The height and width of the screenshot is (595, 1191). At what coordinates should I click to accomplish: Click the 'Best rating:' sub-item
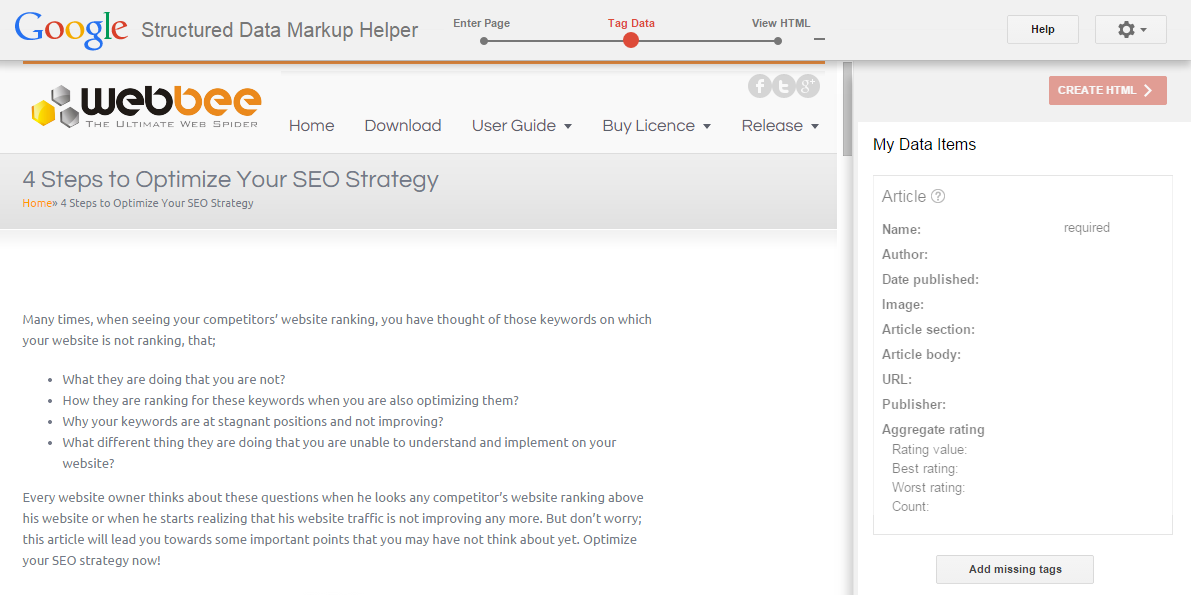click(925, 469)
